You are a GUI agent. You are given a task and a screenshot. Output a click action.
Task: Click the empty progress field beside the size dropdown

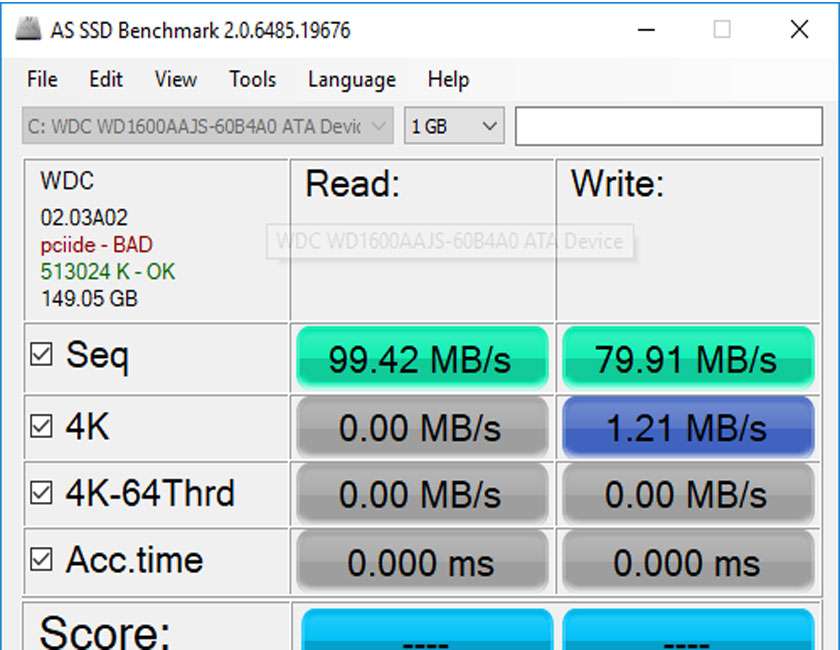coord(670,125)
